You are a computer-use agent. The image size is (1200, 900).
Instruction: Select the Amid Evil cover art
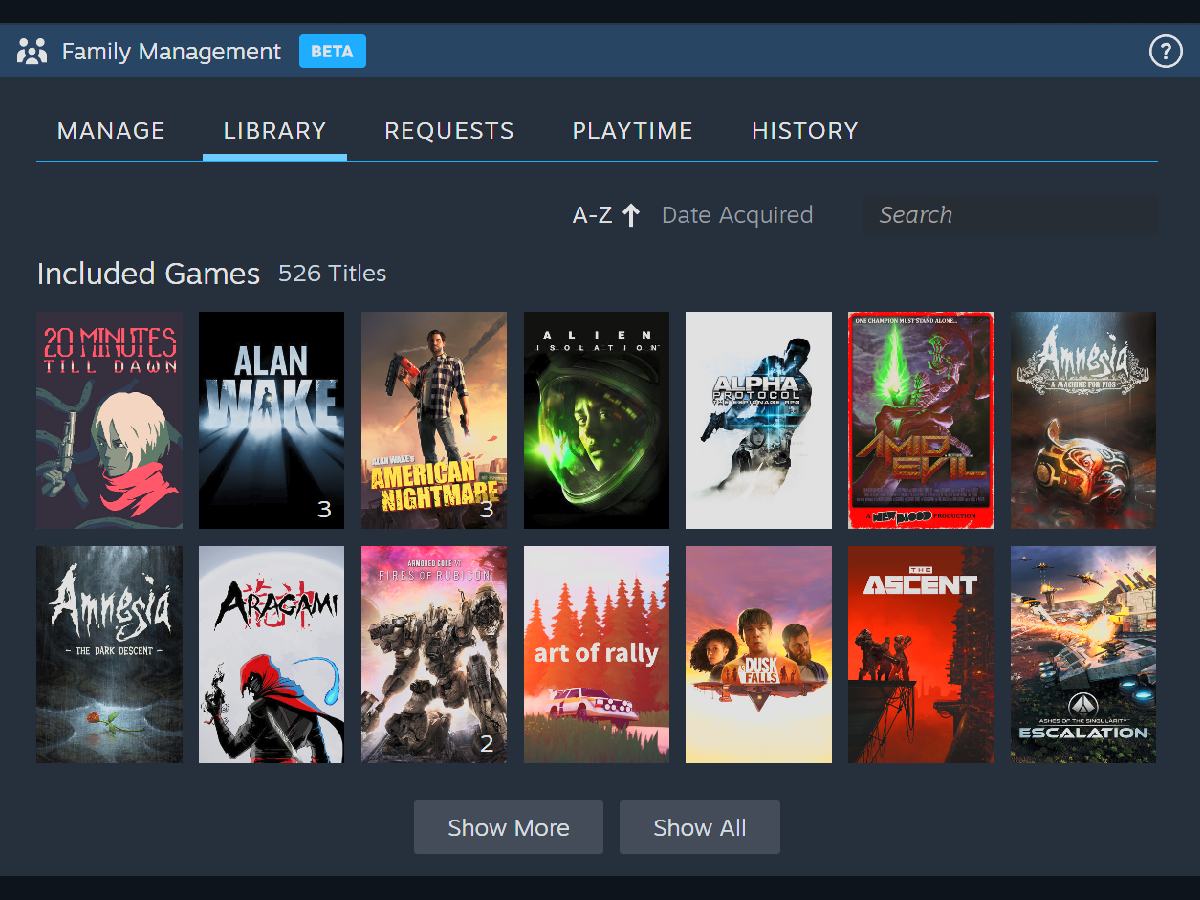pyautogui.click(x=921, y=420)
